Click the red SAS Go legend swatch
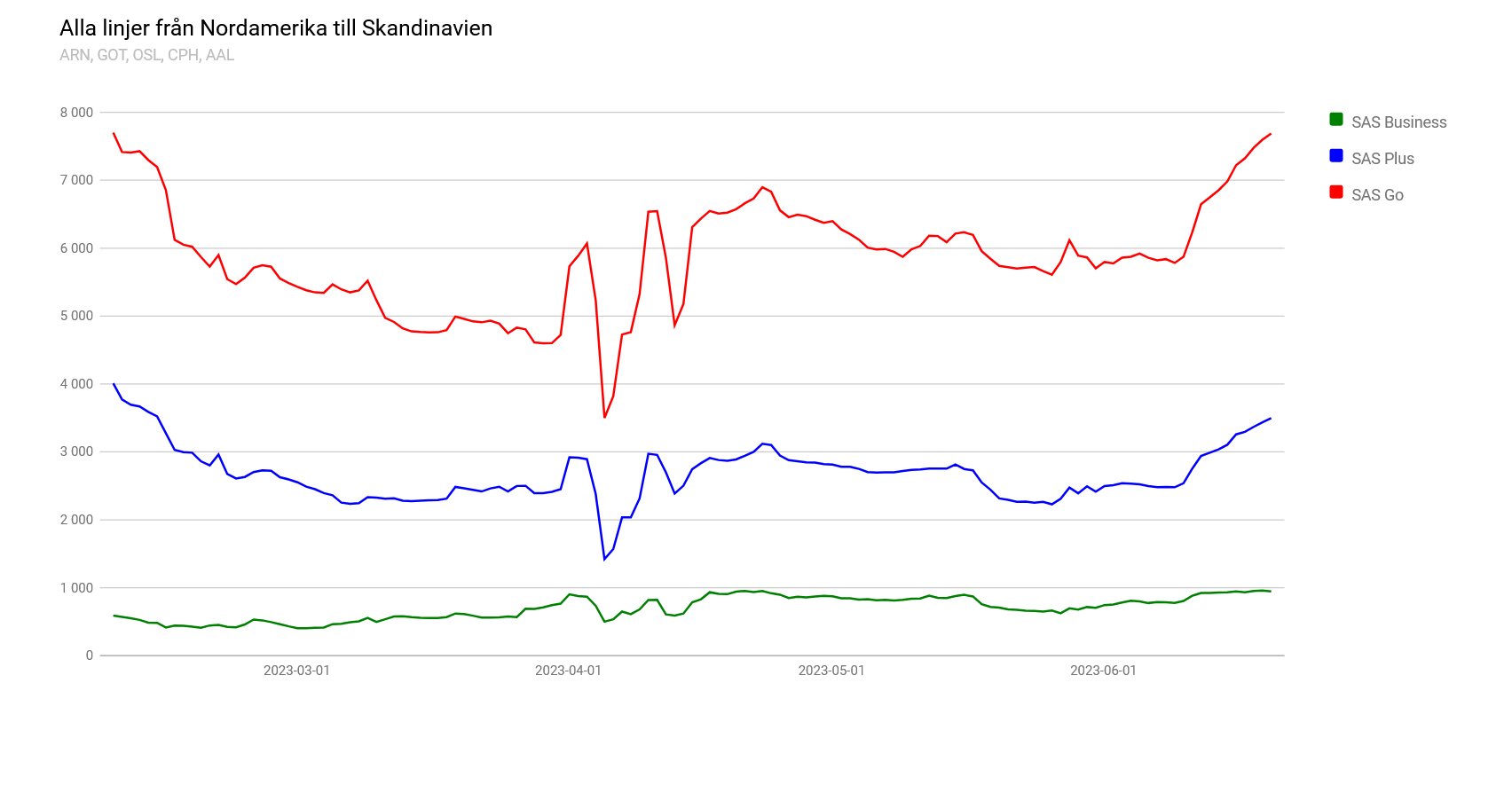The image size is (1512, 785). [1335, 192]
